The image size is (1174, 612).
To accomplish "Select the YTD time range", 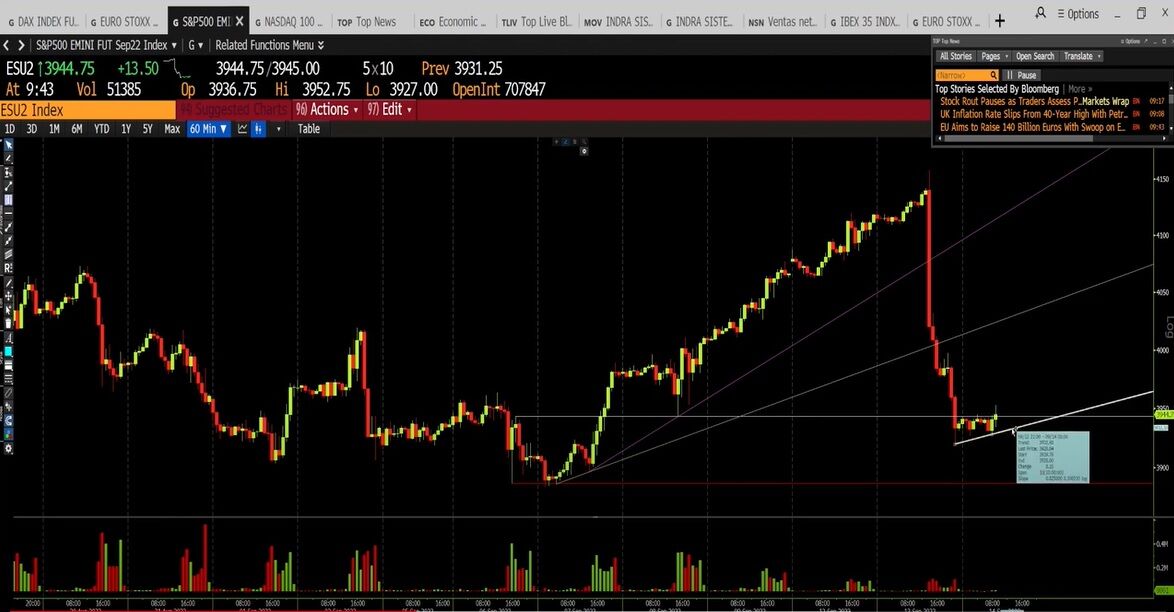I will [x=101, y=129].
